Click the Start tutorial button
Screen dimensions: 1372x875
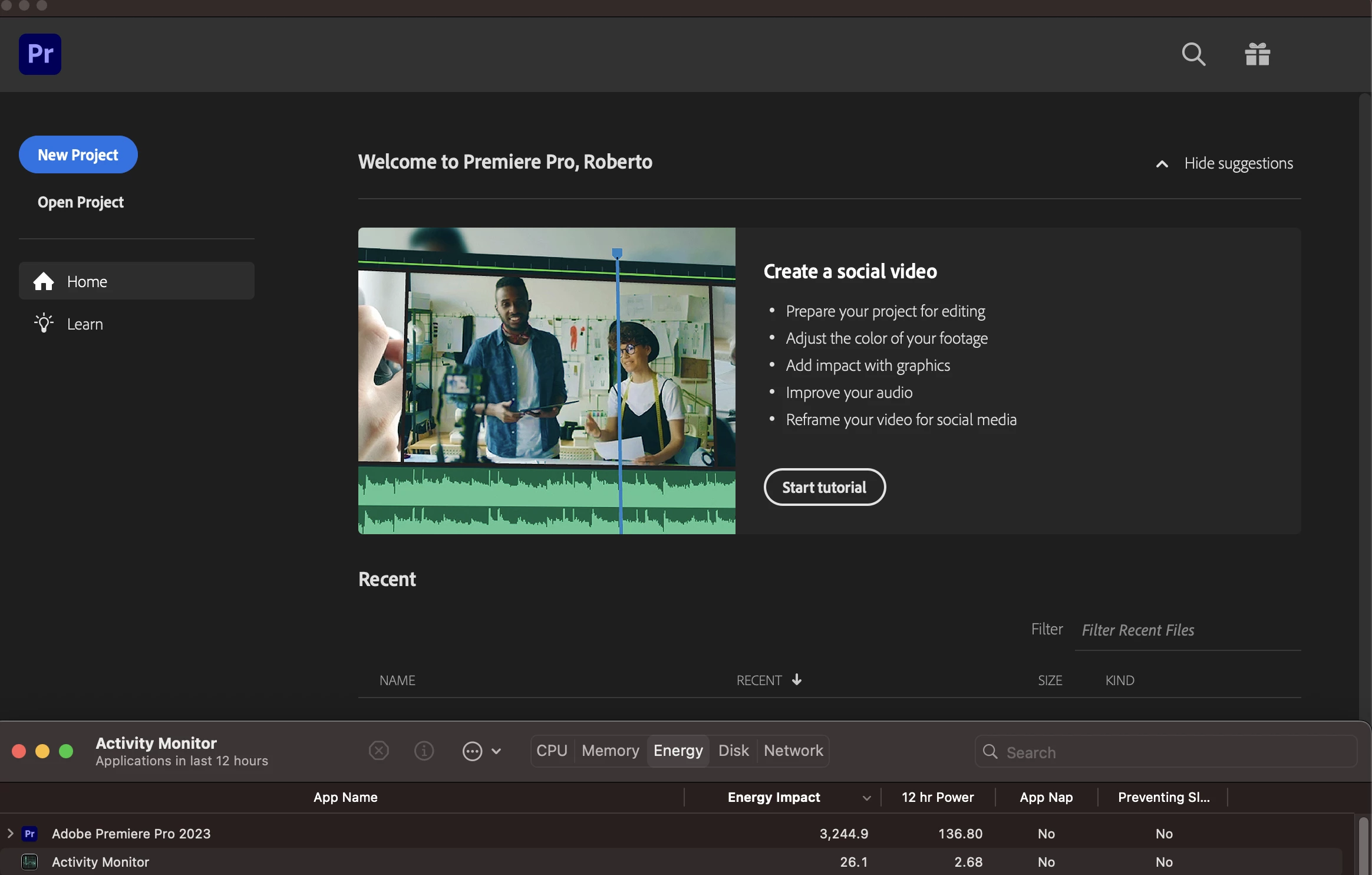pos(824,487)
